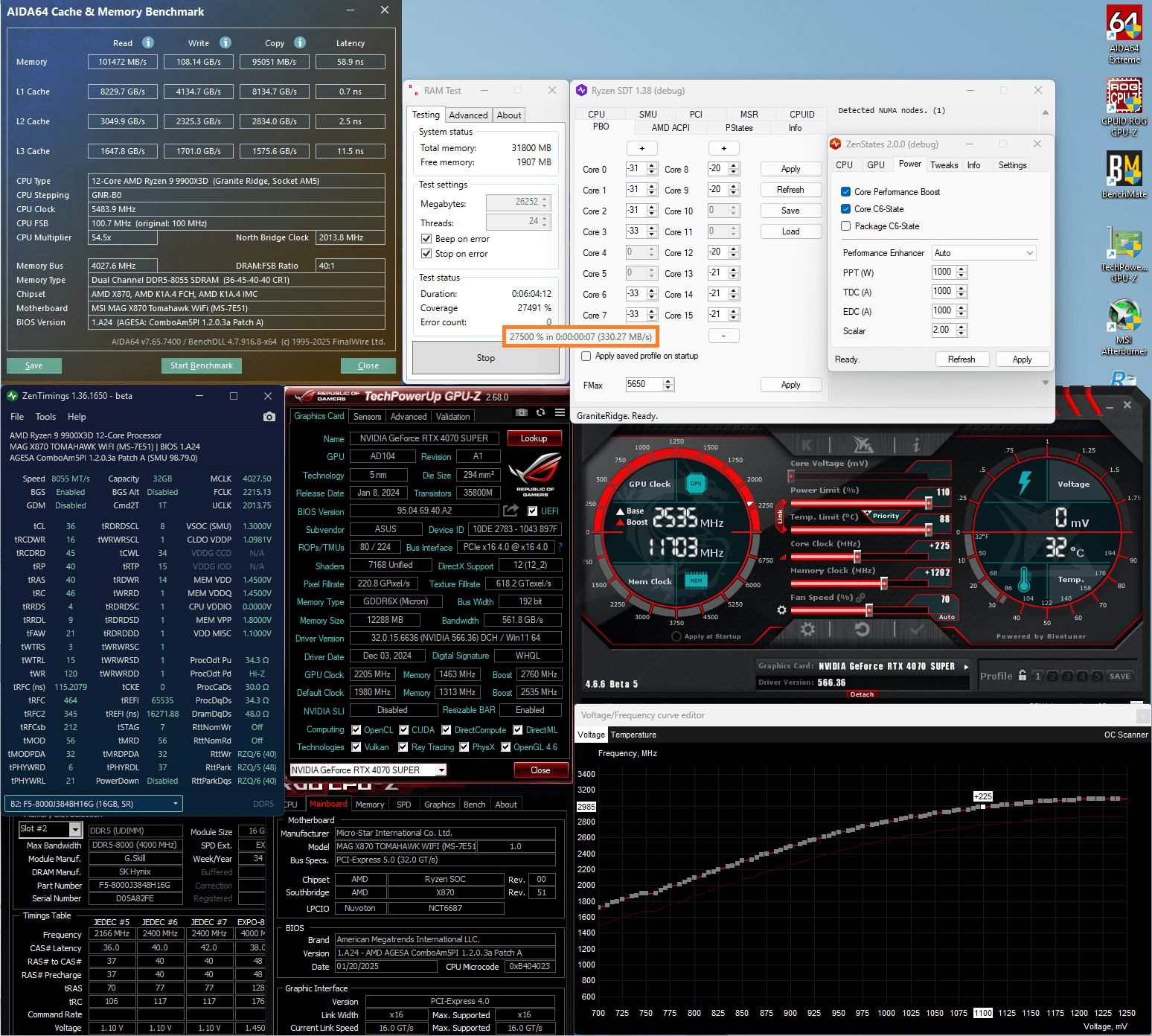The image size is (1152, 1036).
Task: Toggle Apply at Startup in Afterburner
Action: [676, 636]
